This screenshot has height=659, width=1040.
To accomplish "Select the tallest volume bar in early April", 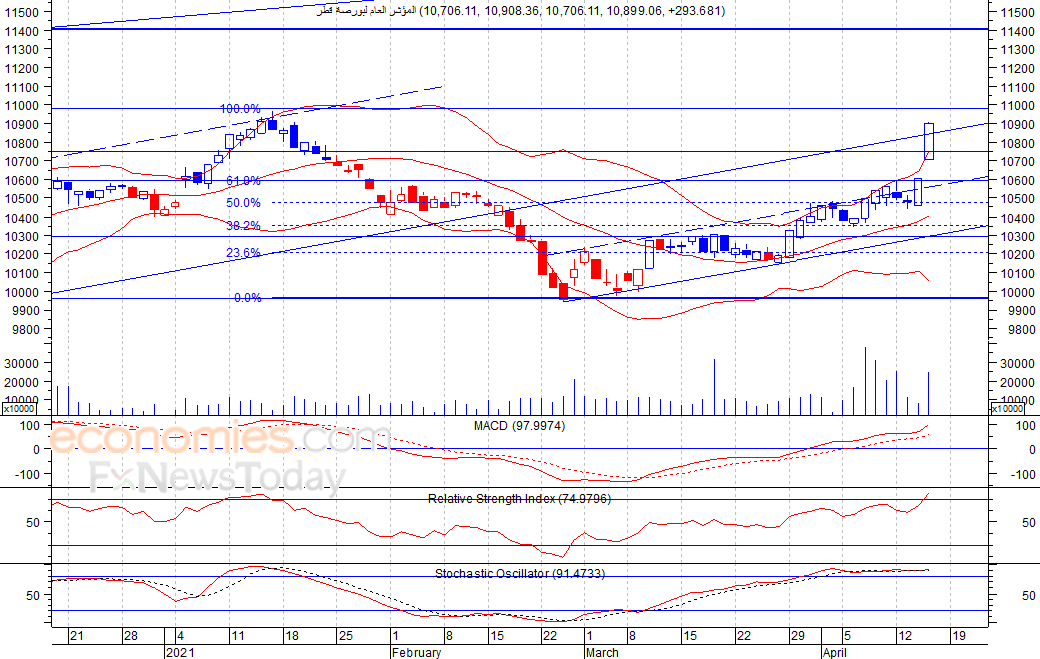I will point(865,381).
